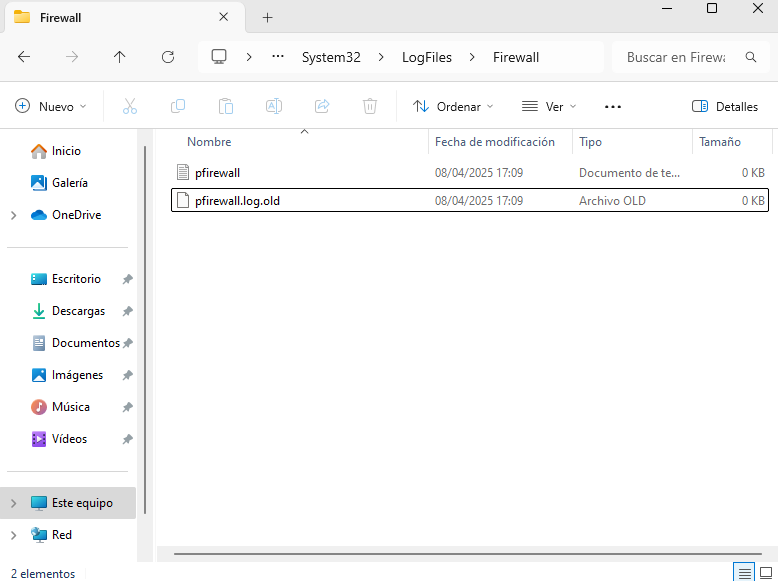778x581 pixels.
Task: Click the Rename icon in toolbar
Action: tap(274, 106)
